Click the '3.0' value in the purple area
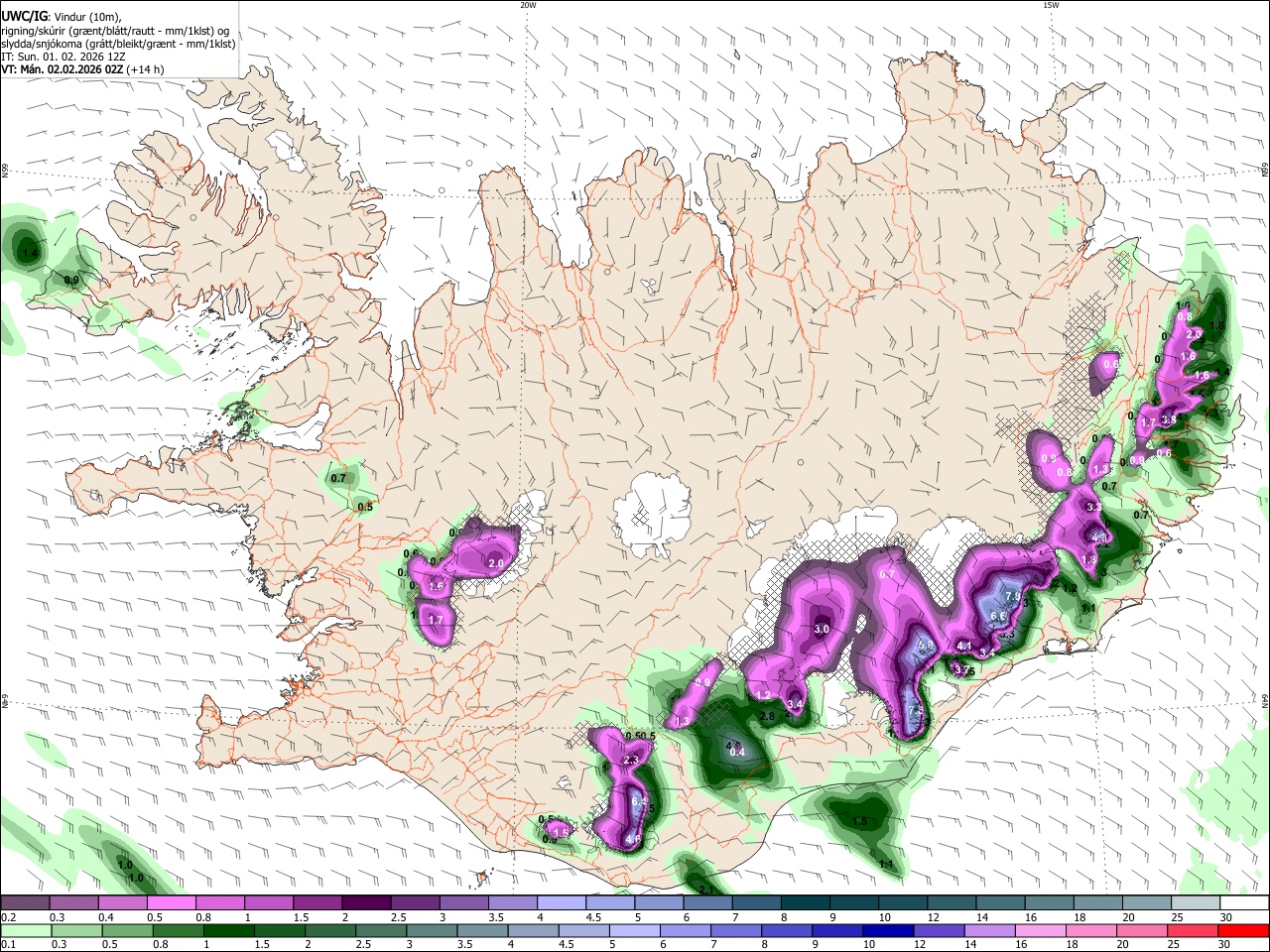This screenshot has width=1270, height=952. point(822,629)
